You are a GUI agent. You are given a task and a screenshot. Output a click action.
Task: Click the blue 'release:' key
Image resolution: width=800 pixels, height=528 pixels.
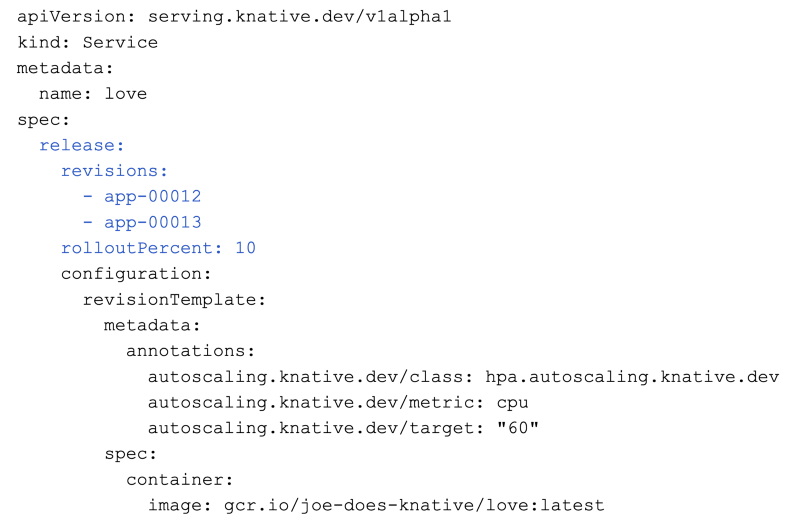[82, 145]
